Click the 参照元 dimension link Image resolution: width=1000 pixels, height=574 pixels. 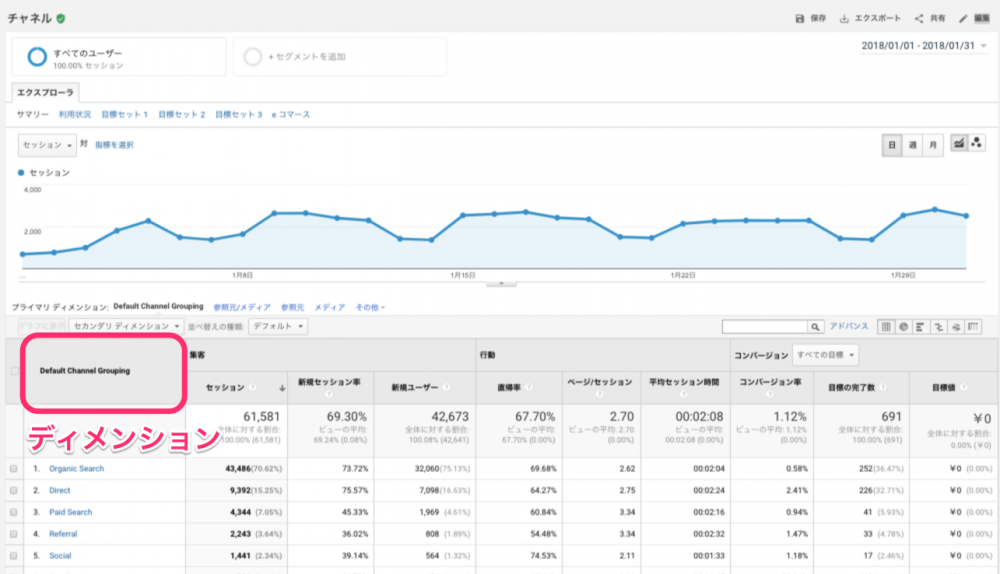(x=292, y=307)
